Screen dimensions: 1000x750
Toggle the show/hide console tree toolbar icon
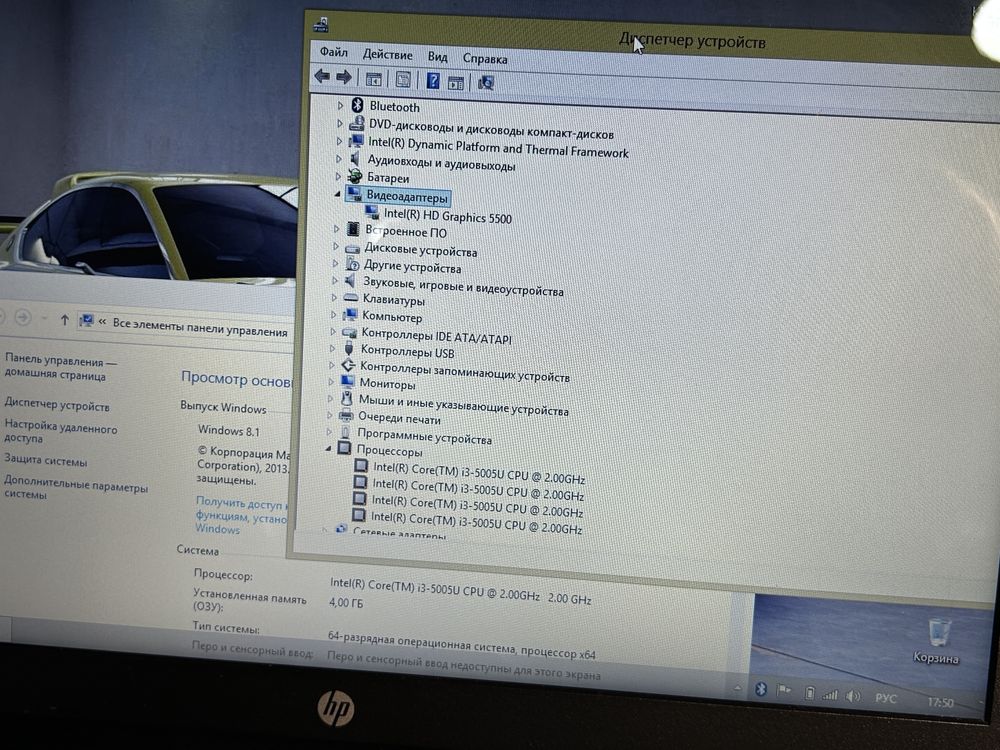coord(374,79)
